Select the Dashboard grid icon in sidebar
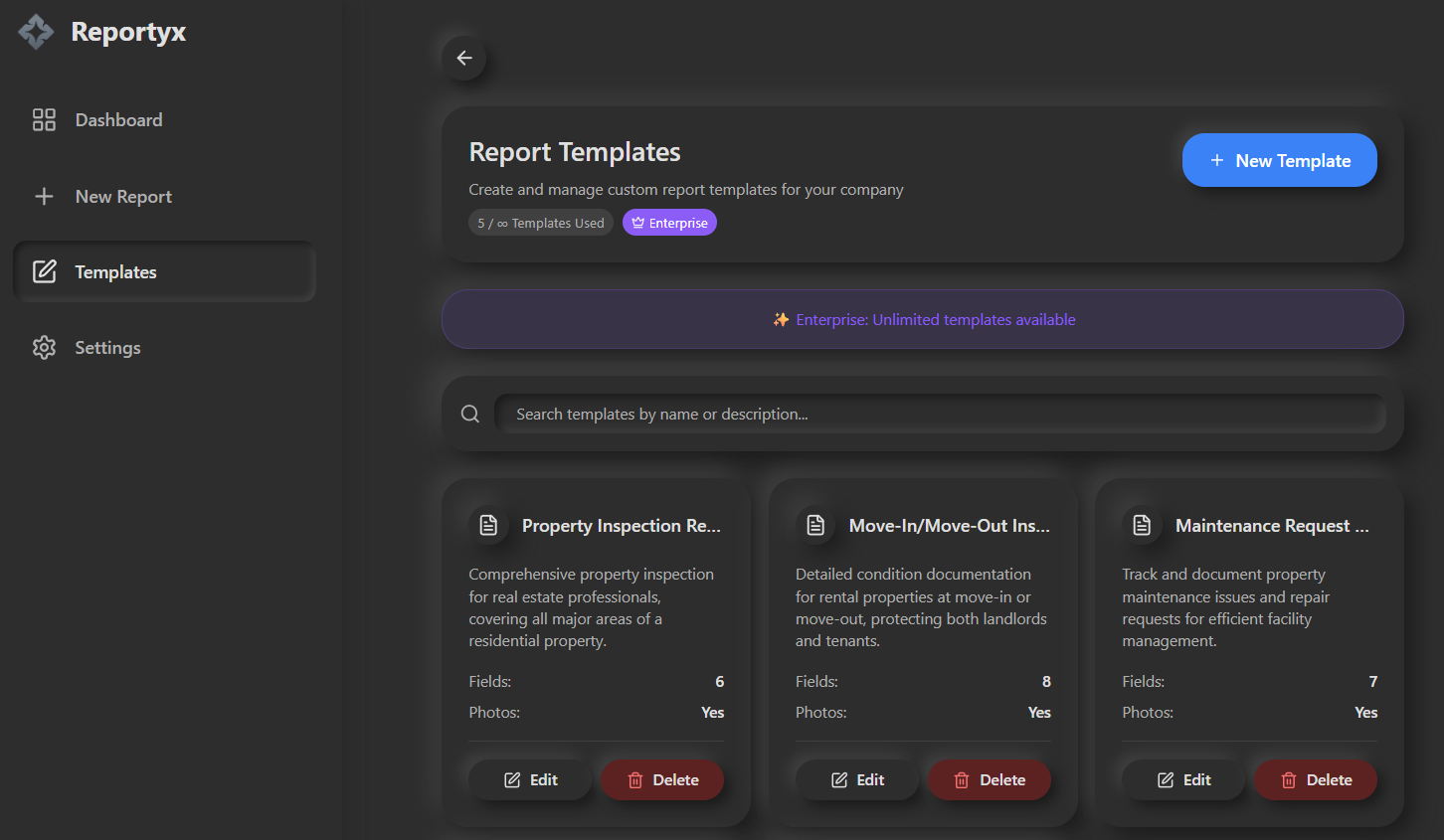1444x840 pixels. coord(44,119)
